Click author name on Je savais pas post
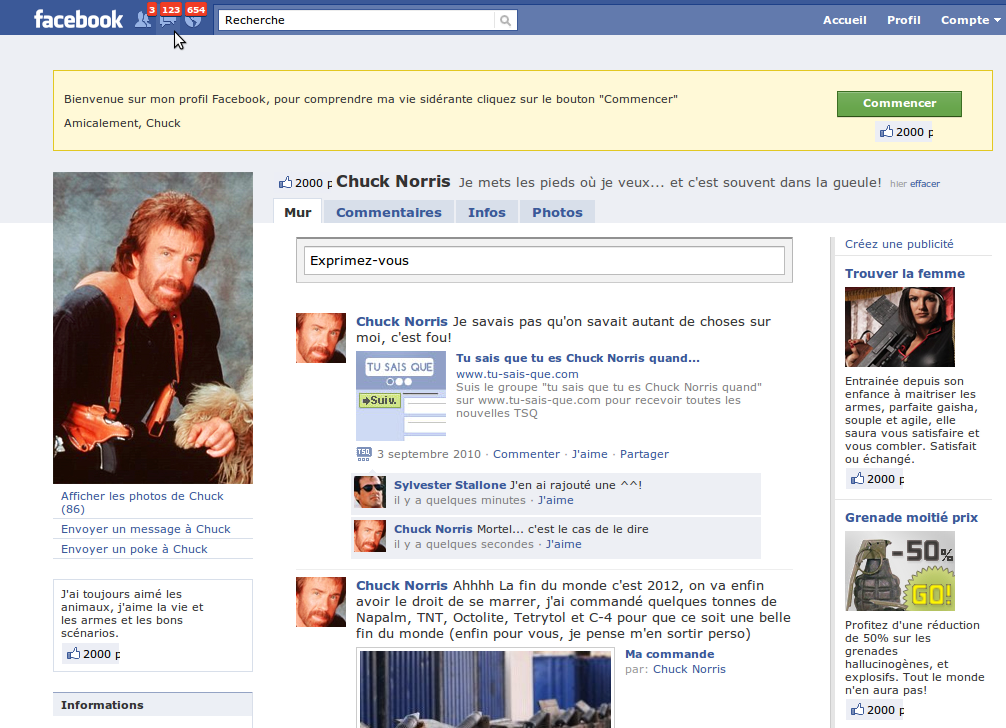 (402, 321)
